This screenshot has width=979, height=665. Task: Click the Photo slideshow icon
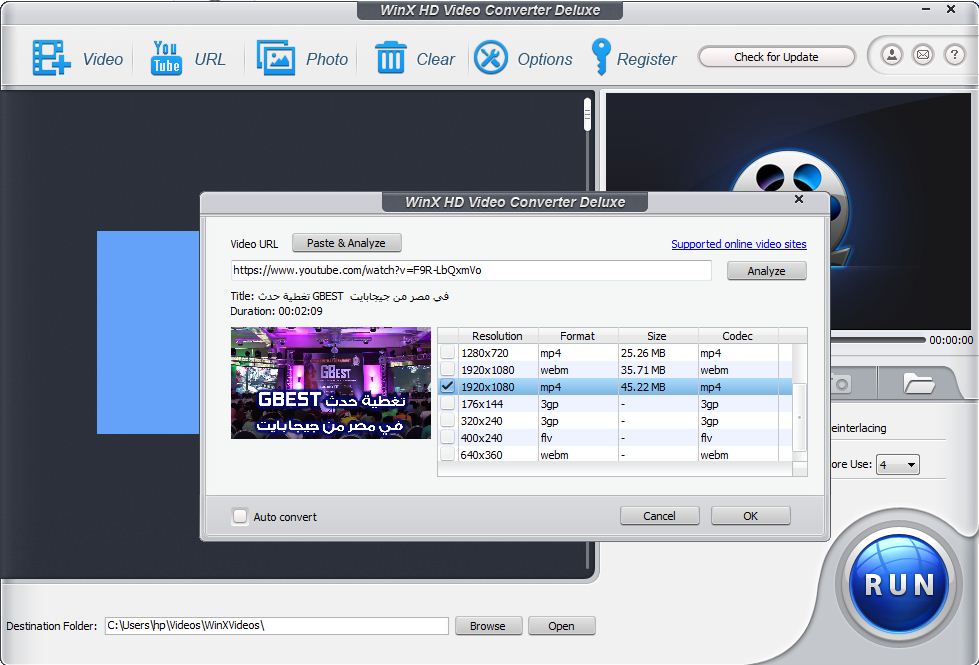[276, 58]
